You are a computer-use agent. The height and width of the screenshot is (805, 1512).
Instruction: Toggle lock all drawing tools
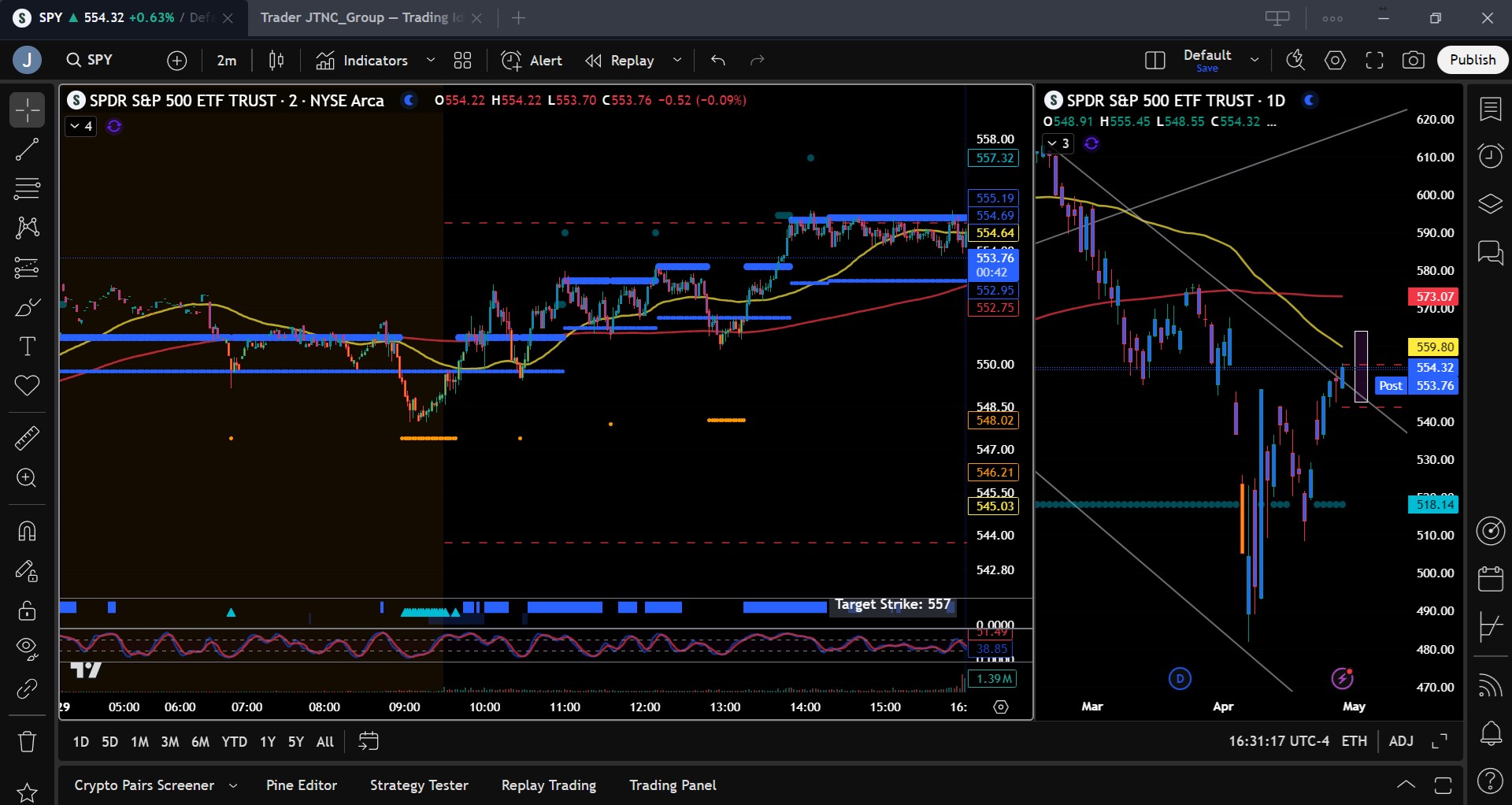[27, 610]
